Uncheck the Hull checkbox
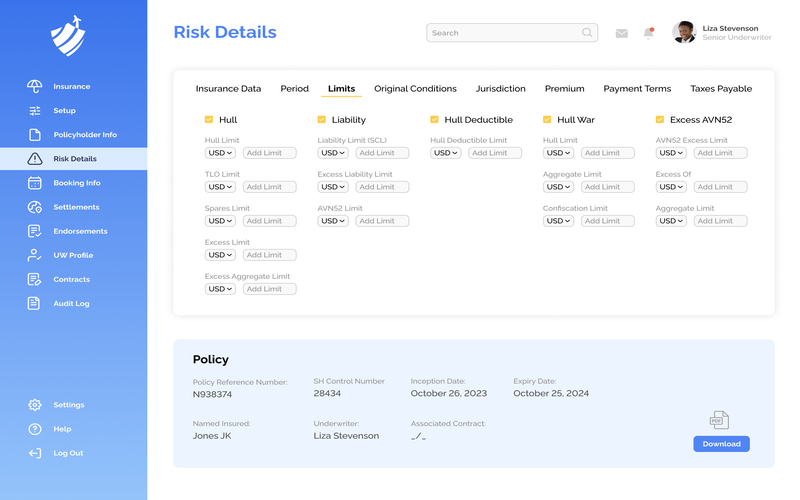Screen dimensions: 800x500 tap(209, 120)
